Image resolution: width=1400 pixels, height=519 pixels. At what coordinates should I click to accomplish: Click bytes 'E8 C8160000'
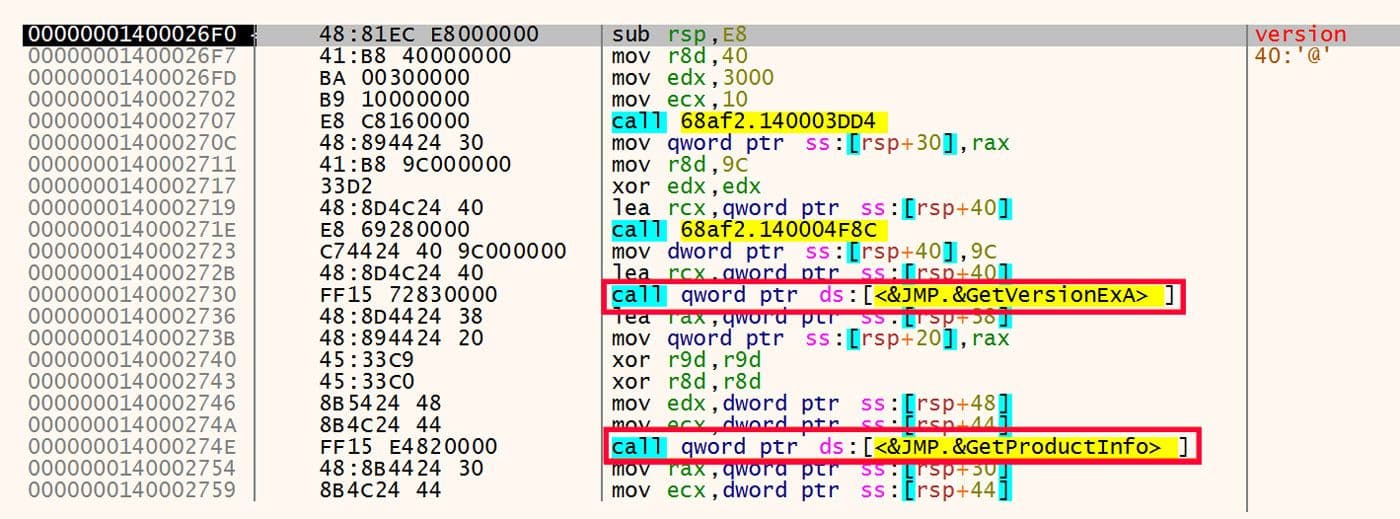tap(393, 121)
